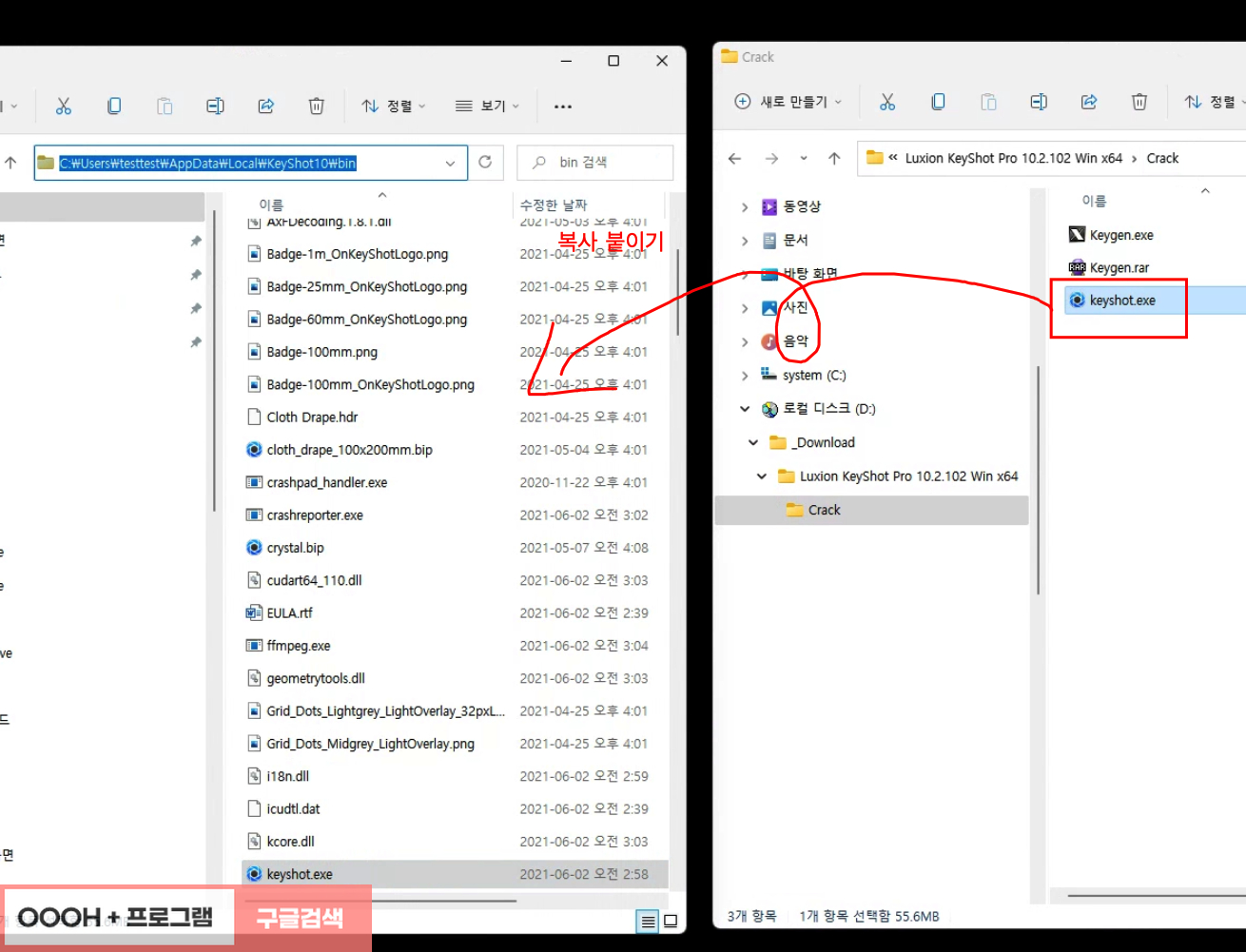Click Copy icon in Crack window toolbar

[938, 102]
